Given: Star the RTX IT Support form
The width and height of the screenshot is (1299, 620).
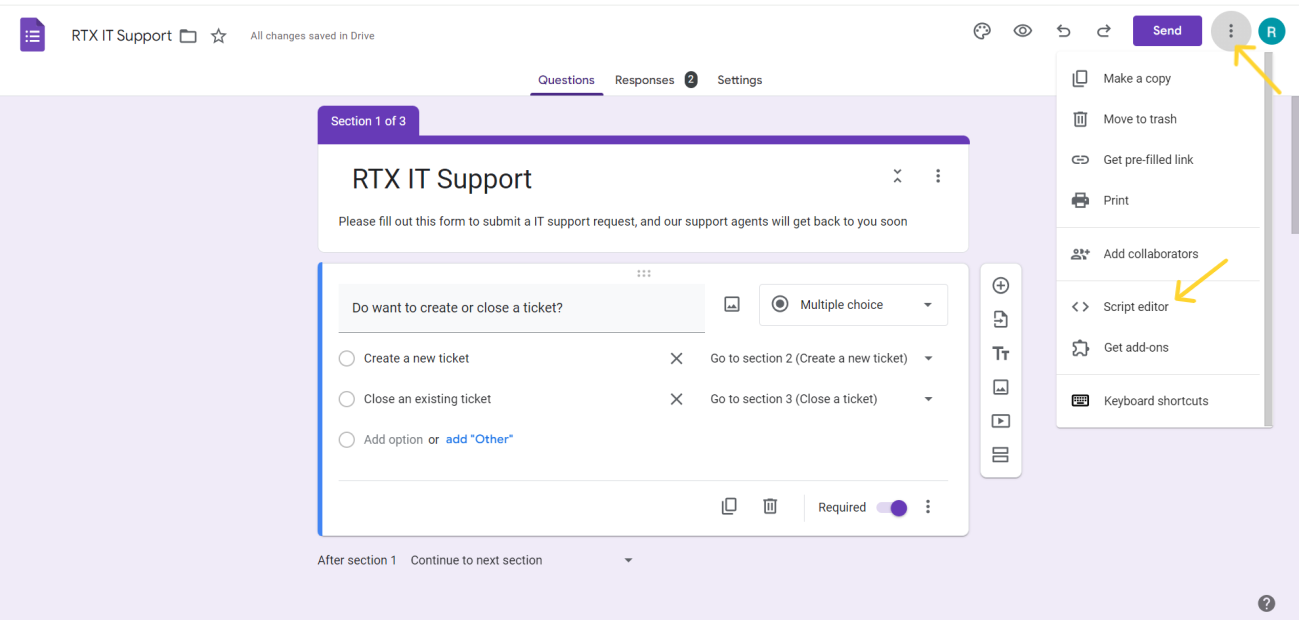Looking at the screenshot, I should pyautogui.click(x=218, y=35).
